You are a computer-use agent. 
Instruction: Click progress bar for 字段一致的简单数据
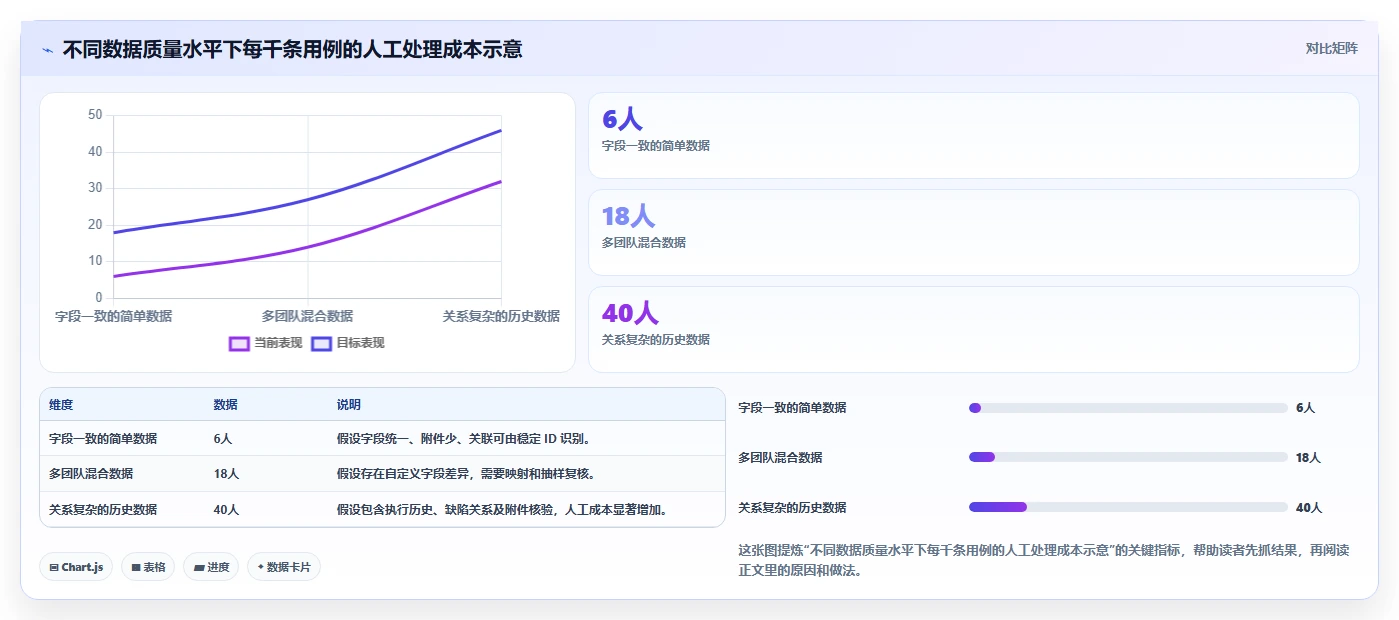pyautogui.click(x=1128, y=408)
